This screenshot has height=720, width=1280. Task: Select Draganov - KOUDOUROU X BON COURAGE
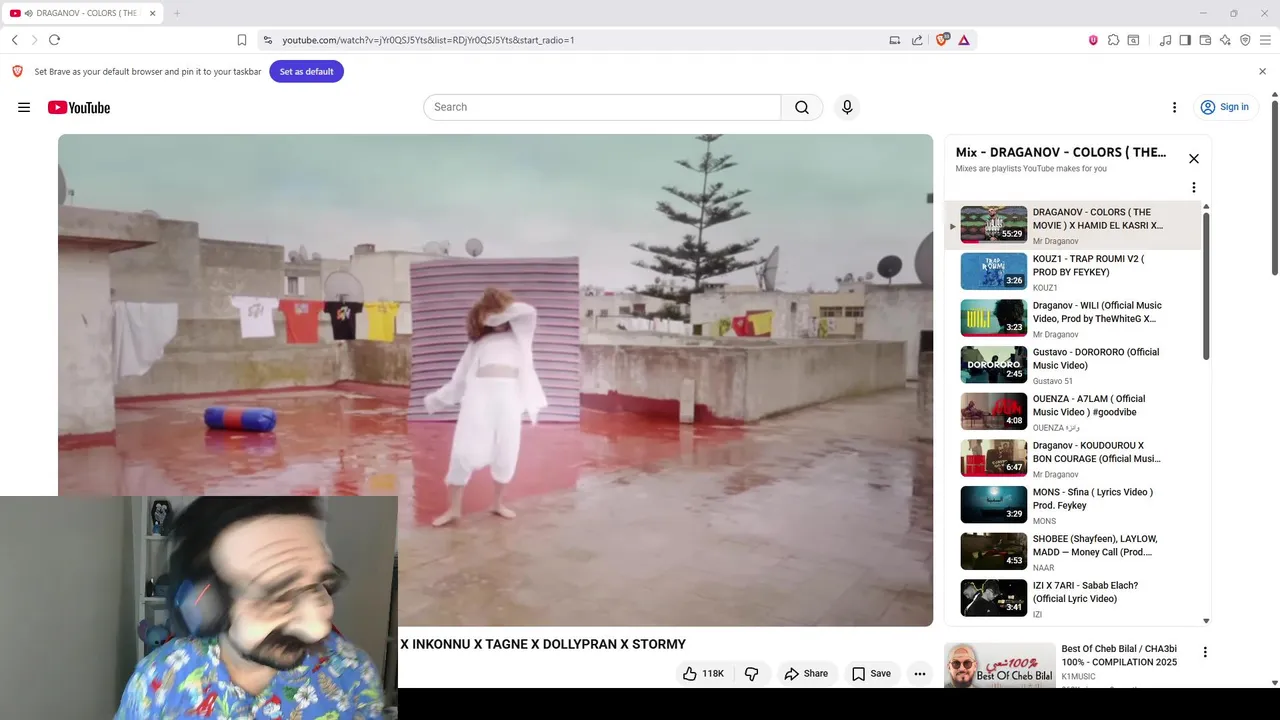click(1072, 459)
